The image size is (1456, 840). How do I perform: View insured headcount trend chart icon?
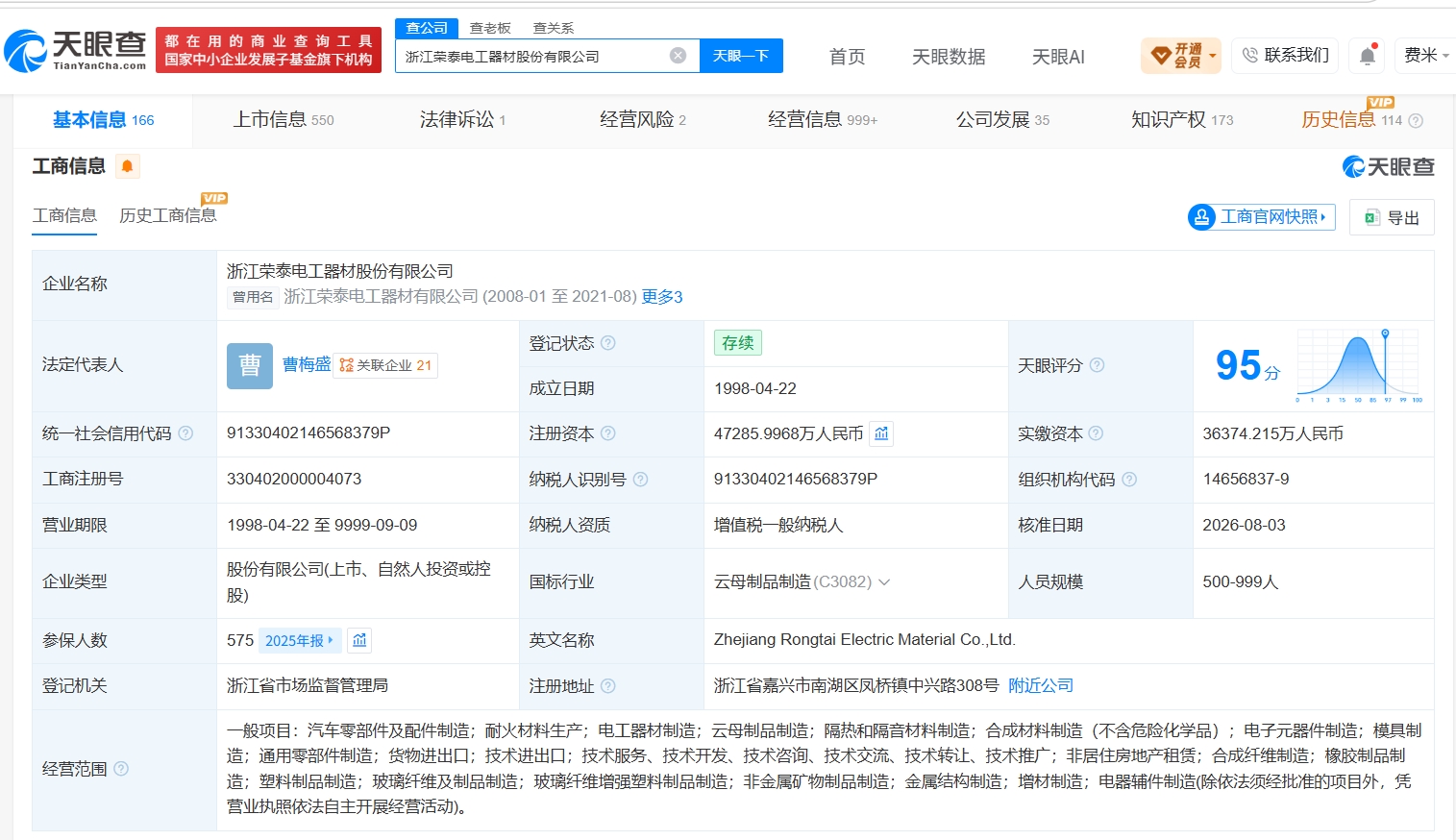(359, 640)
